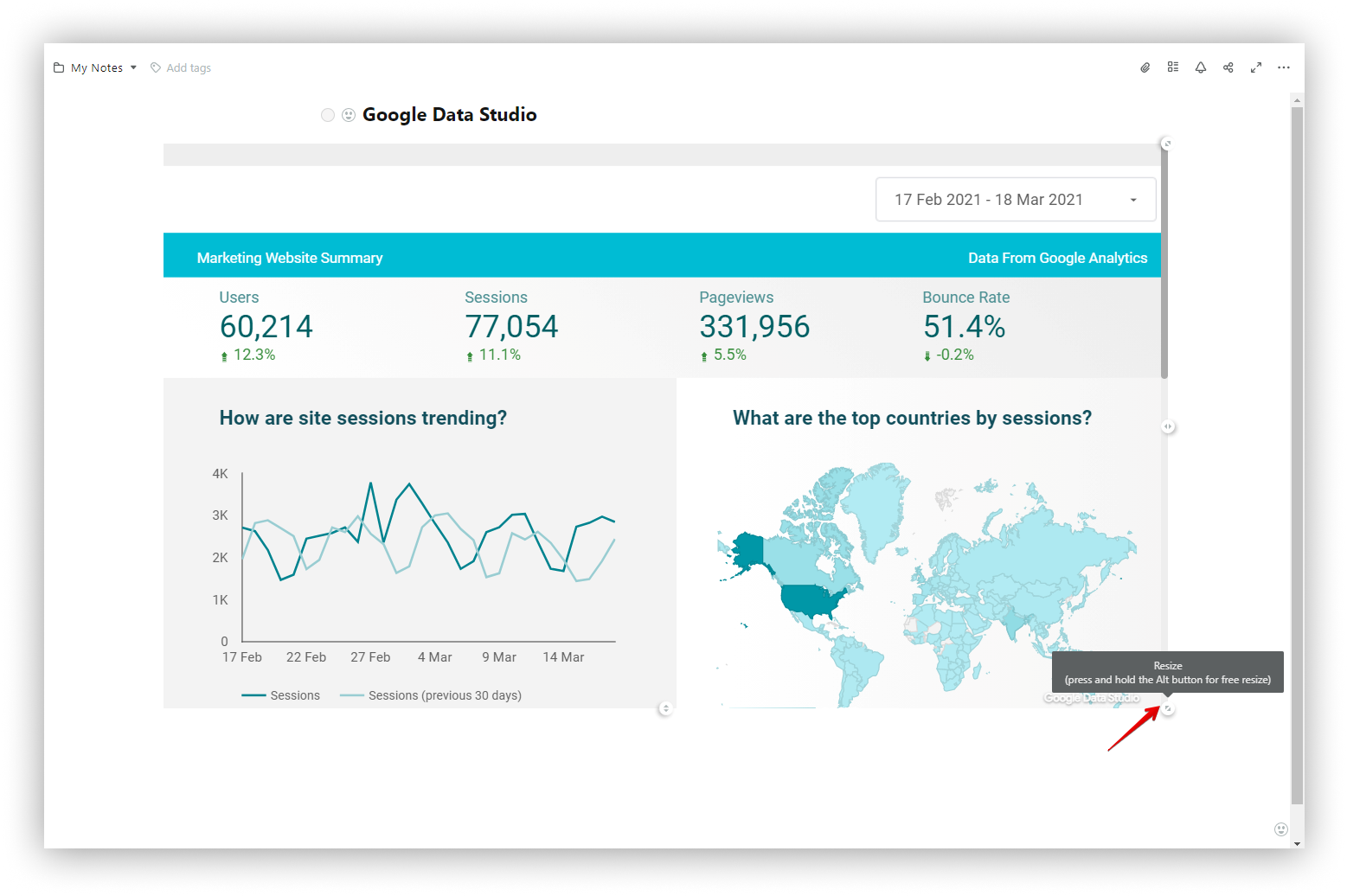The height and width of the screenshot is (896, 1347).
Task: Toggle the Sessions (previous 30 days) legend entry
Action: (x=431, y=695)
